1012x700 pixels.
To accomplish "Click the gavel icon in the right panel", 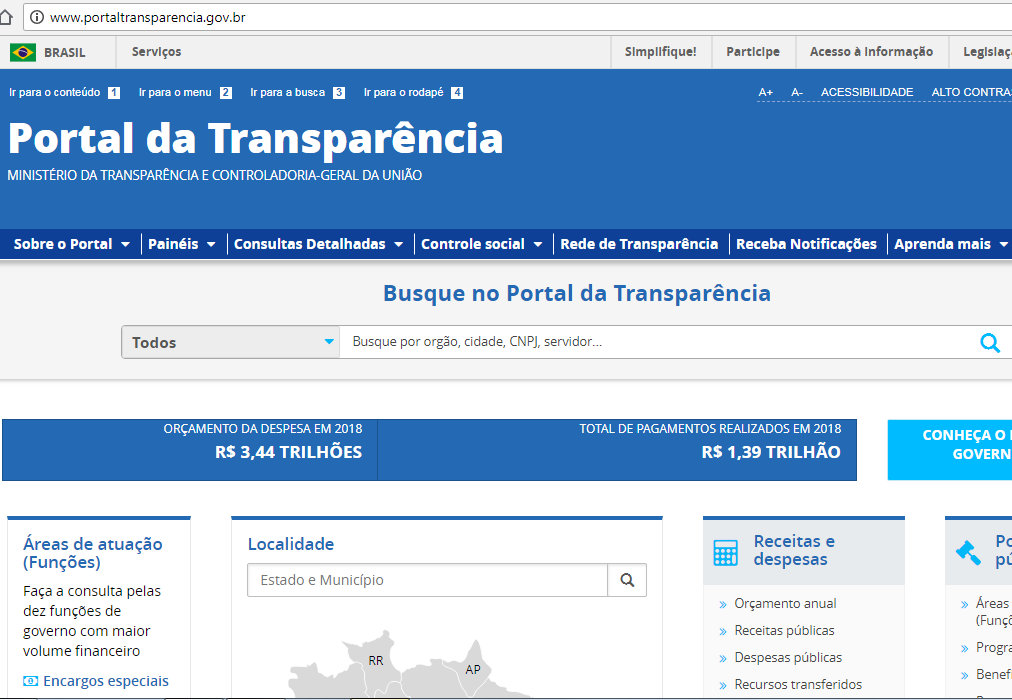I will point(968,552).
